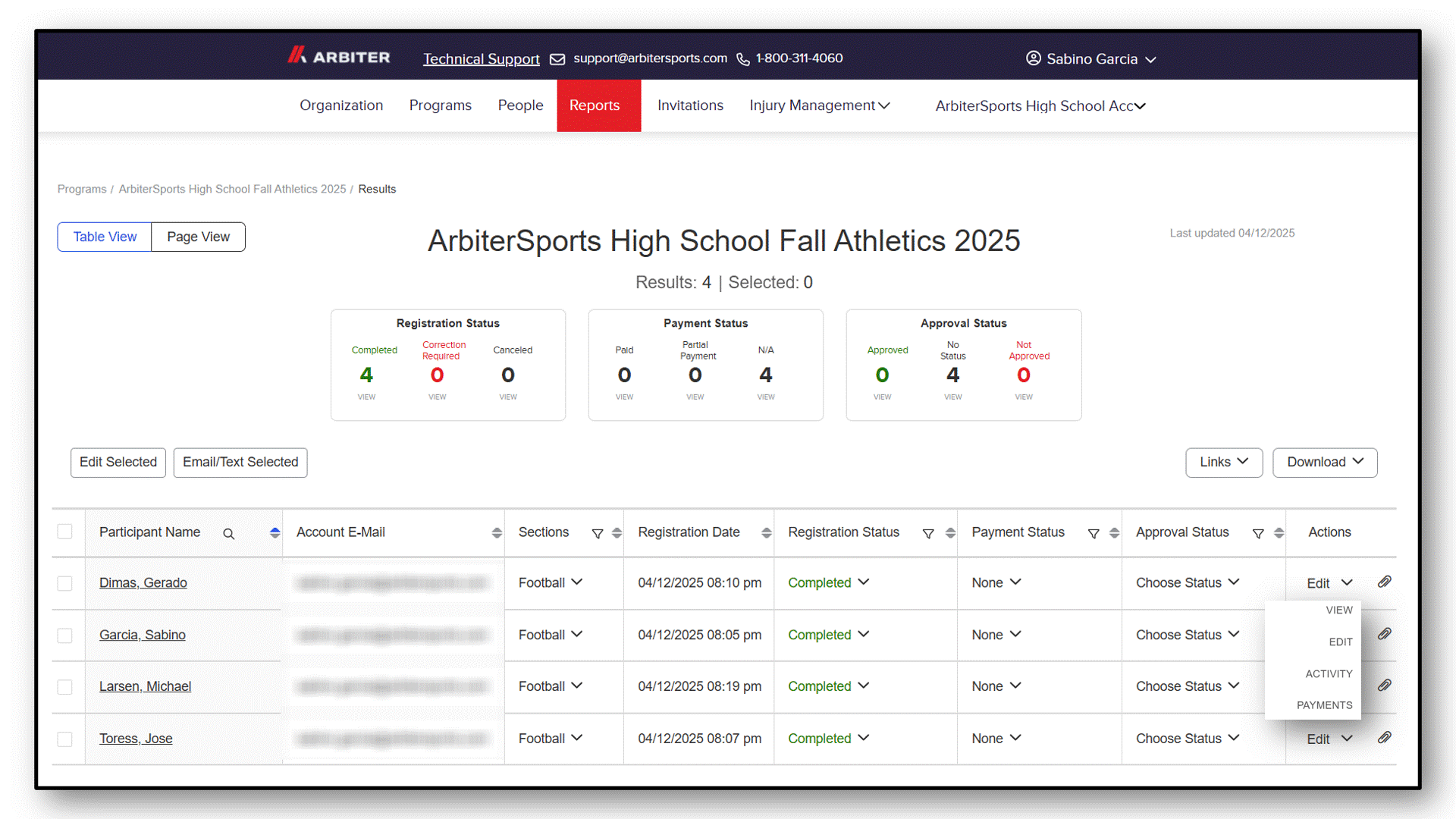Select ACTIVITY from the Edit context menu
Viewport: 1456px width, 819px height.
pyautogui.click(x=1329, y=673)
